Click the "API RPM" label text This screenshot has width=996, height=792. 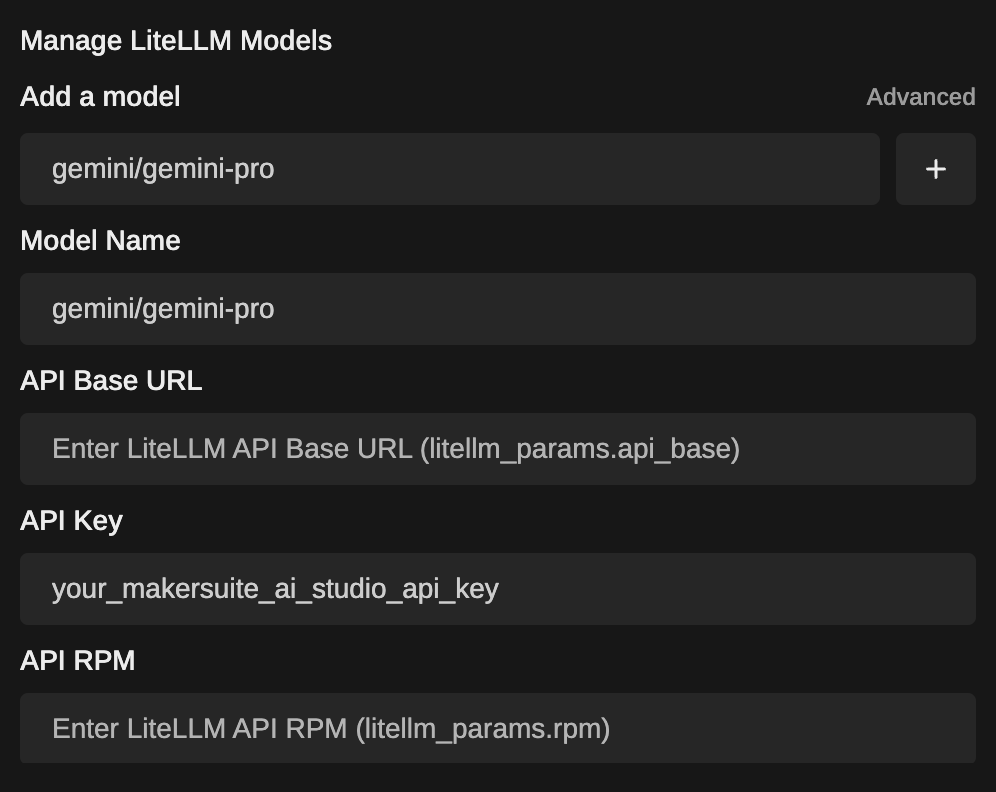point(77,661)
